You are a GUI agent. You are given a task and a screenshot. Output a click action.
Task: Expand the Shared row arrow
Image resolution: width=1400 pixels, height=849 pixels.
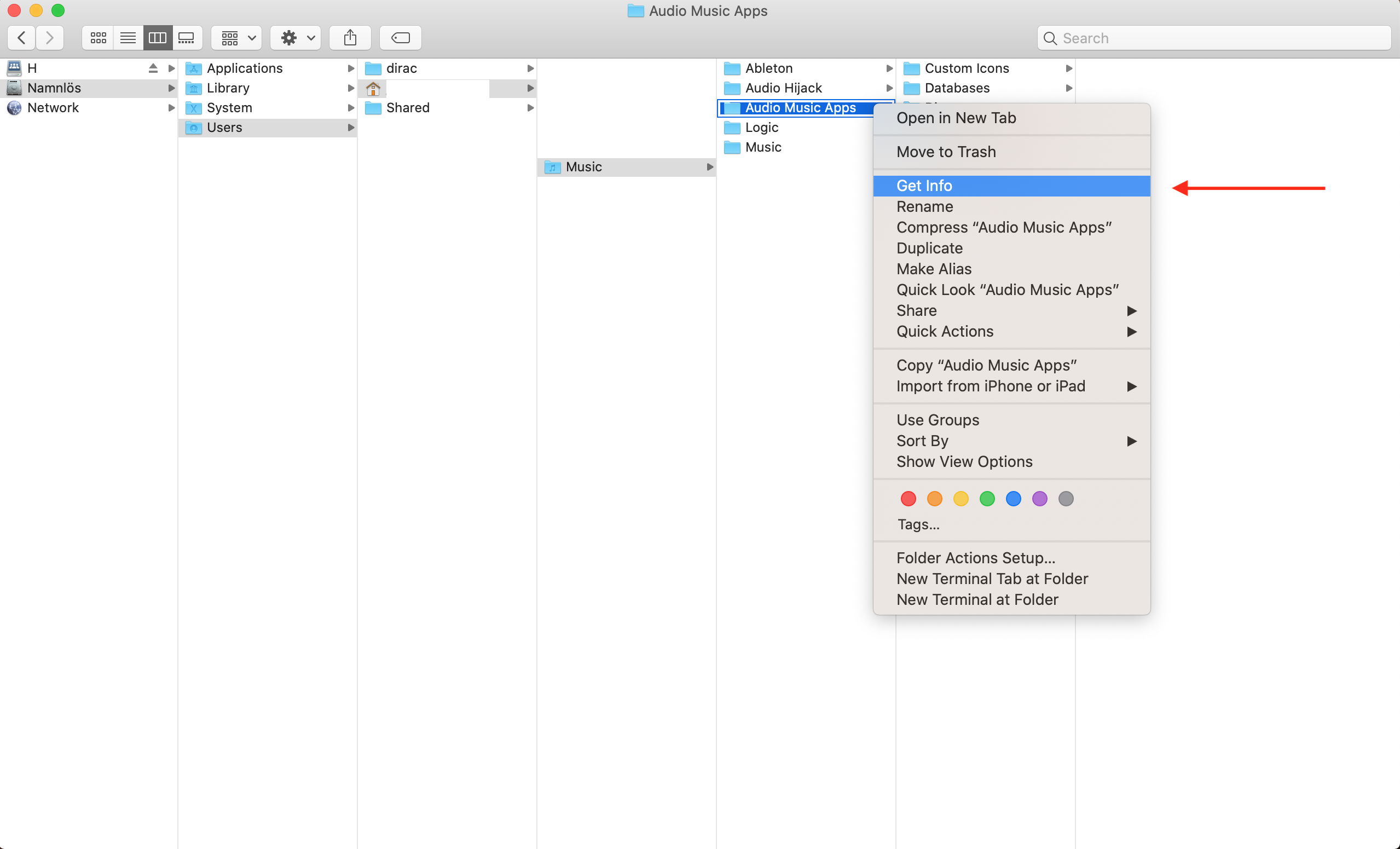[x=531, y=108]
